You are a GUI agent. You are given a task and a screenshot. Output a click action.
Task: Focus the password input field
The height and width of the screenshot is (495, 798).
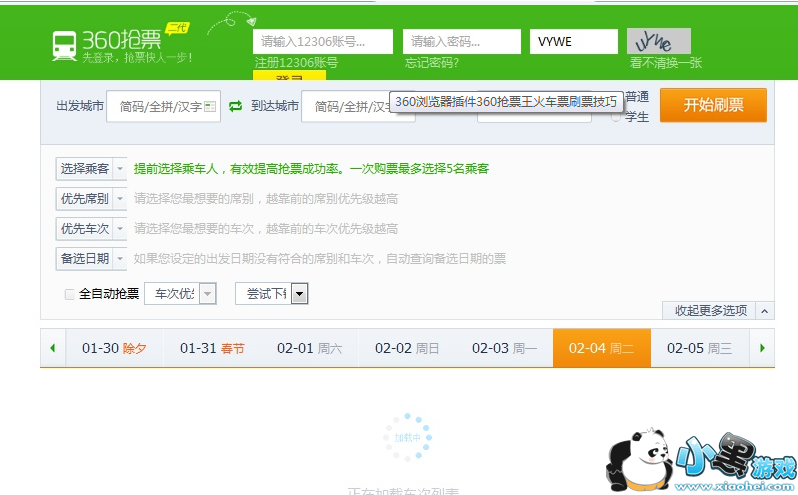462,42
